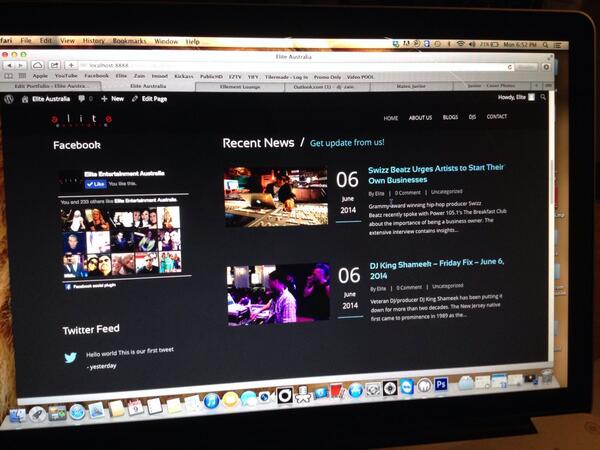
Task: Click the clock showing Mon 6:52 PM
Action: [520, 44]
